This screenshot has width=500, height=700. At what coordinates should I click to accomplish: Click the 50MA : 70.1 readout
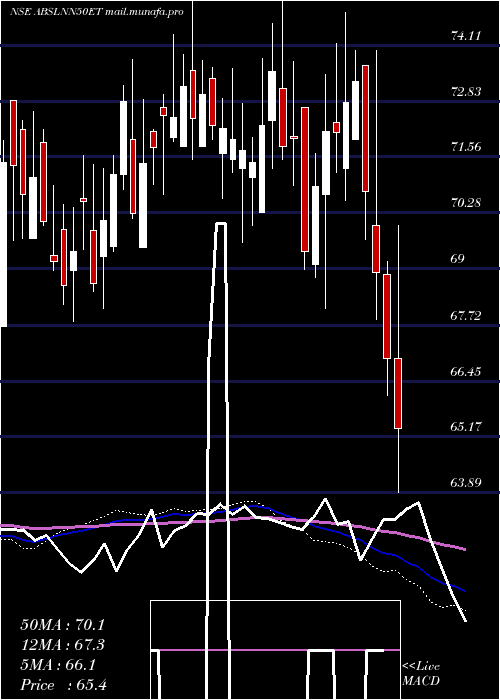coord(64,625)
